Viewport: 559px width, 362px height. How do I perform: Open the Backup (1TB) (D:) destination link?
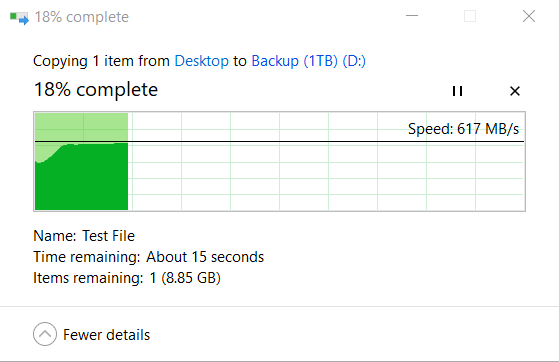click(309, 61)
